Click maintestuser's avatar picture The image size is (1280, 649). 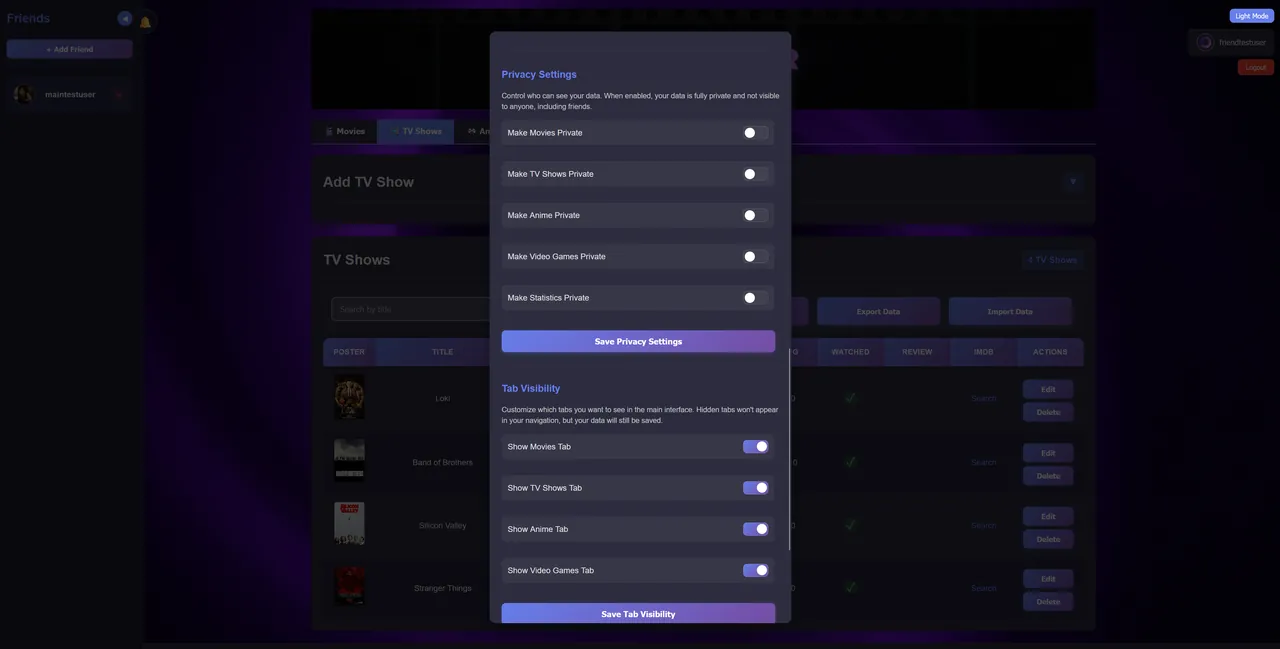tap(23, 94)
